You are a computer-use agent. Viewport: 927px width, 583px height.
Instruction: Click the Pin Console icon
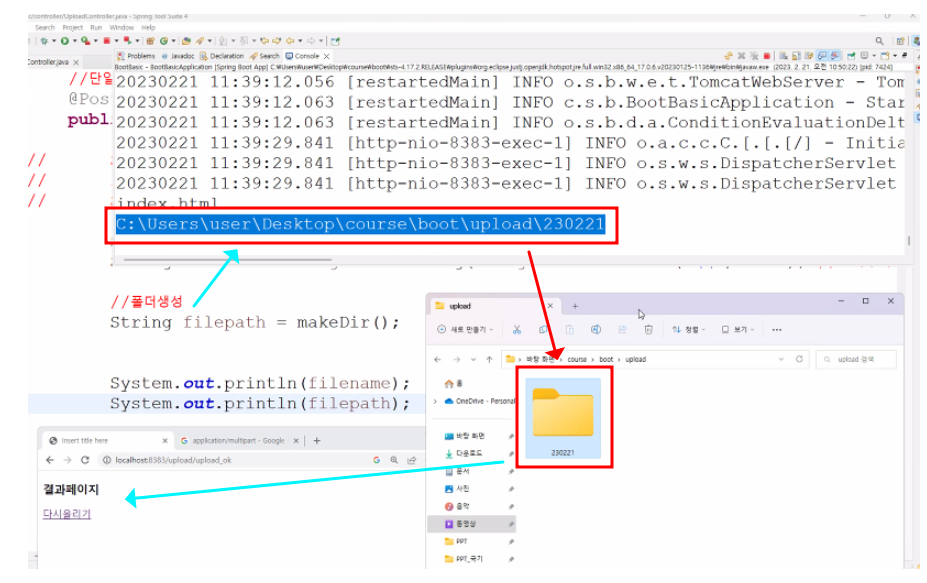click(x=851, y=56)
